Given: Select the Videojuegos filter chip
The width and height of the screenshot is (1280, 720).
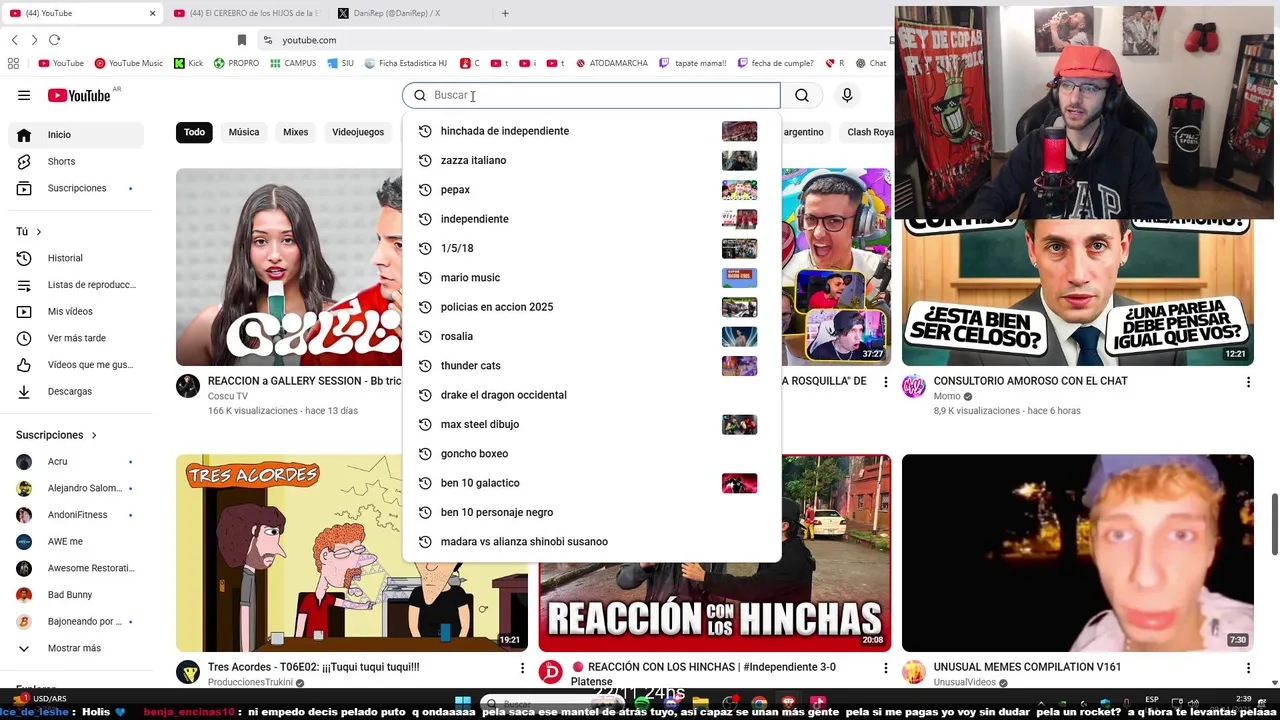Looking at the screenshot, I should click(358, 132).
